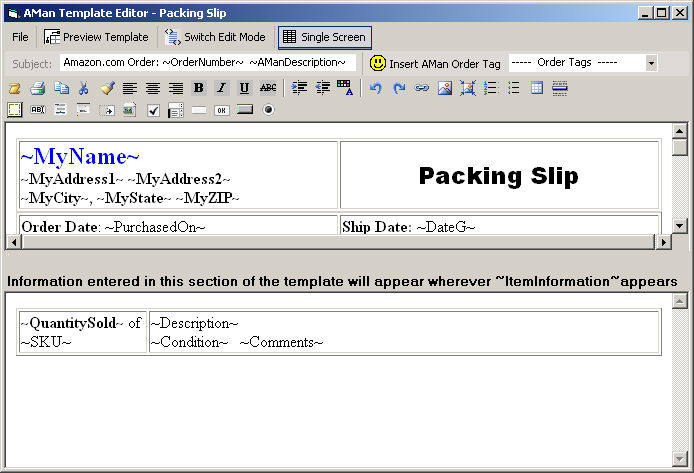694x473 pixels.
Task: Click Single Screen view button
Action: click(325, 37)
